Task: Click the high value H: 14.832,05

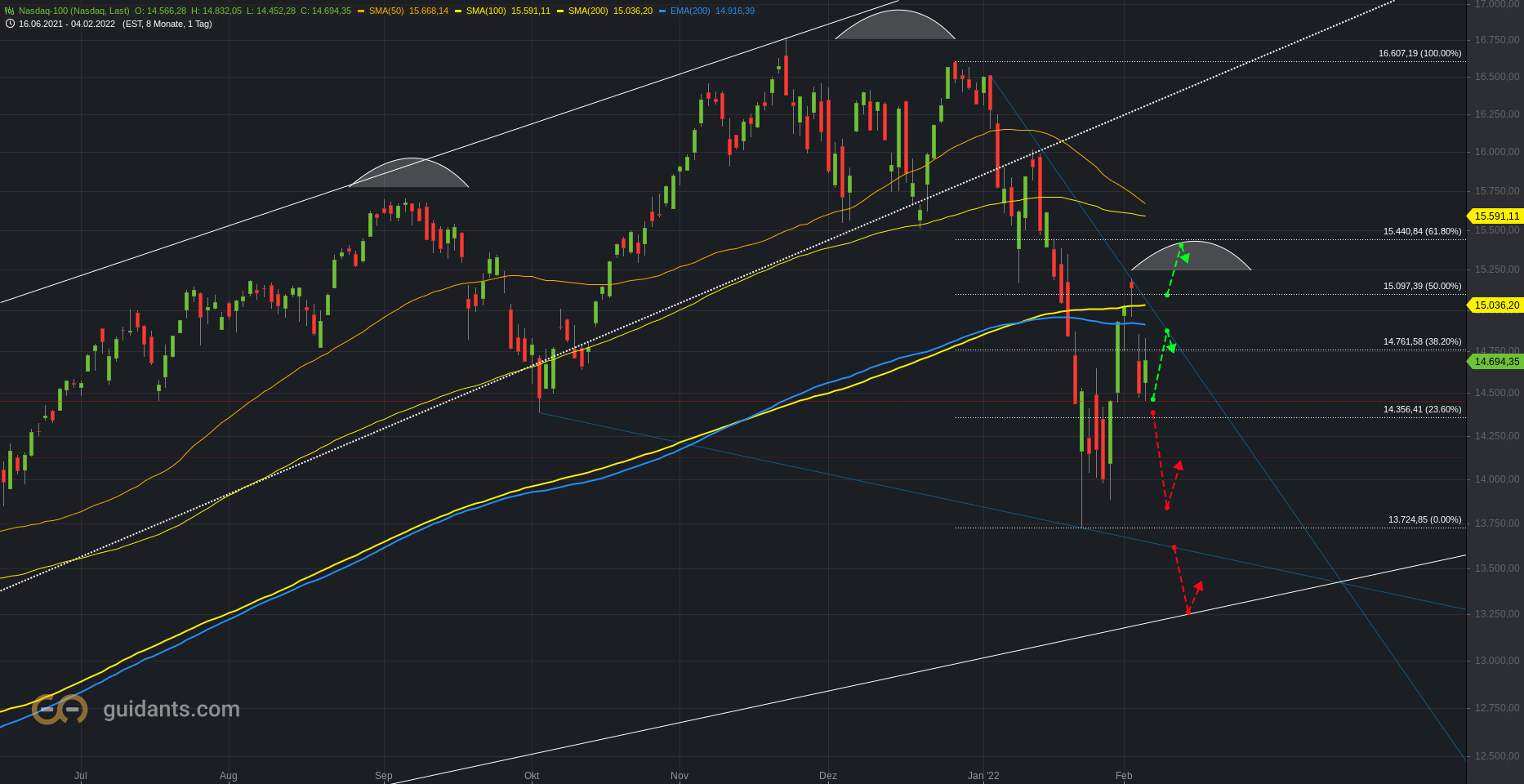Action: coord(216,11)
